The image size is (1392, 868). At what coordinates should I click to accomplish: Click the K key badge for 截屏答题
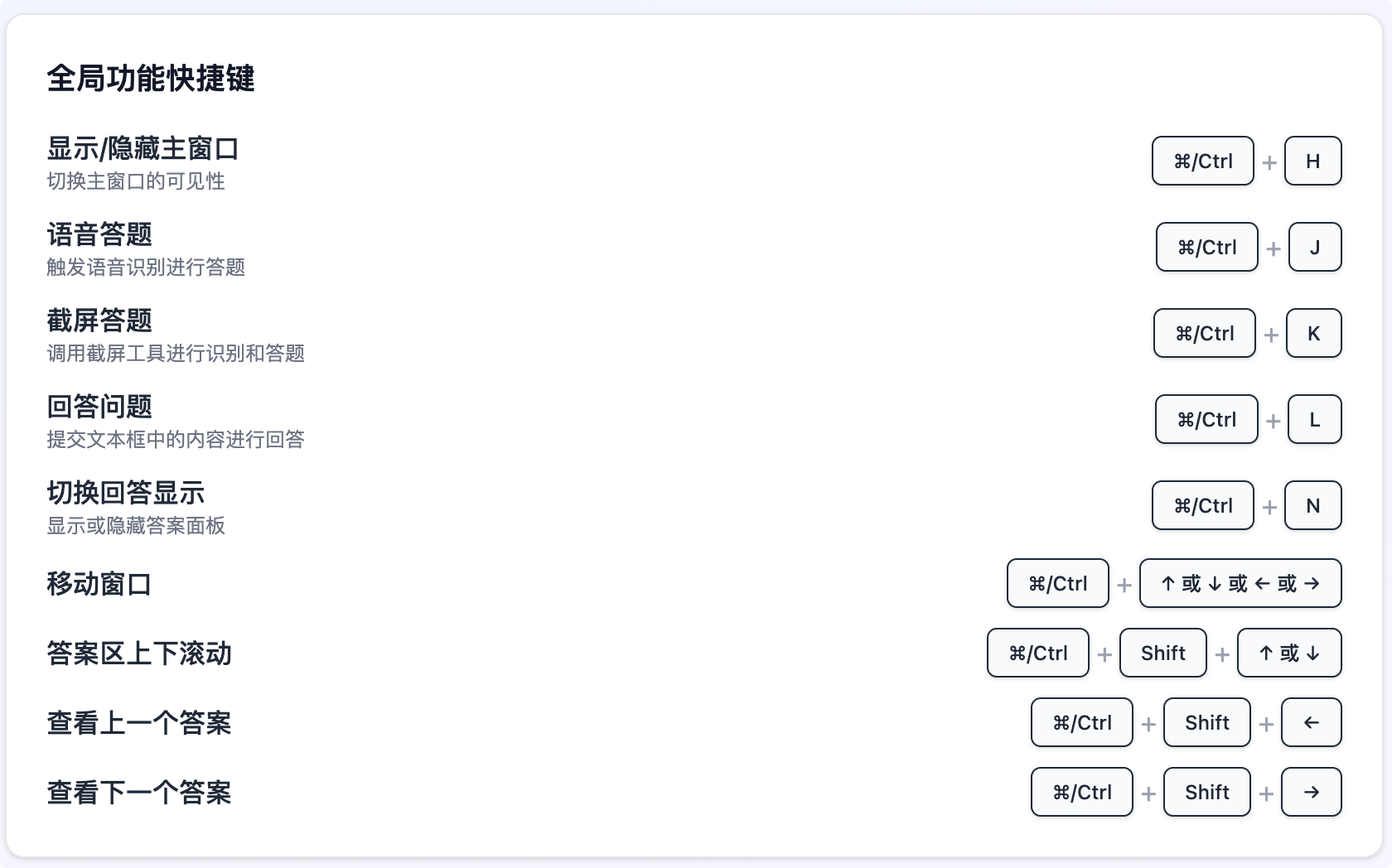pyautogui.click(x=1313, y=333)
